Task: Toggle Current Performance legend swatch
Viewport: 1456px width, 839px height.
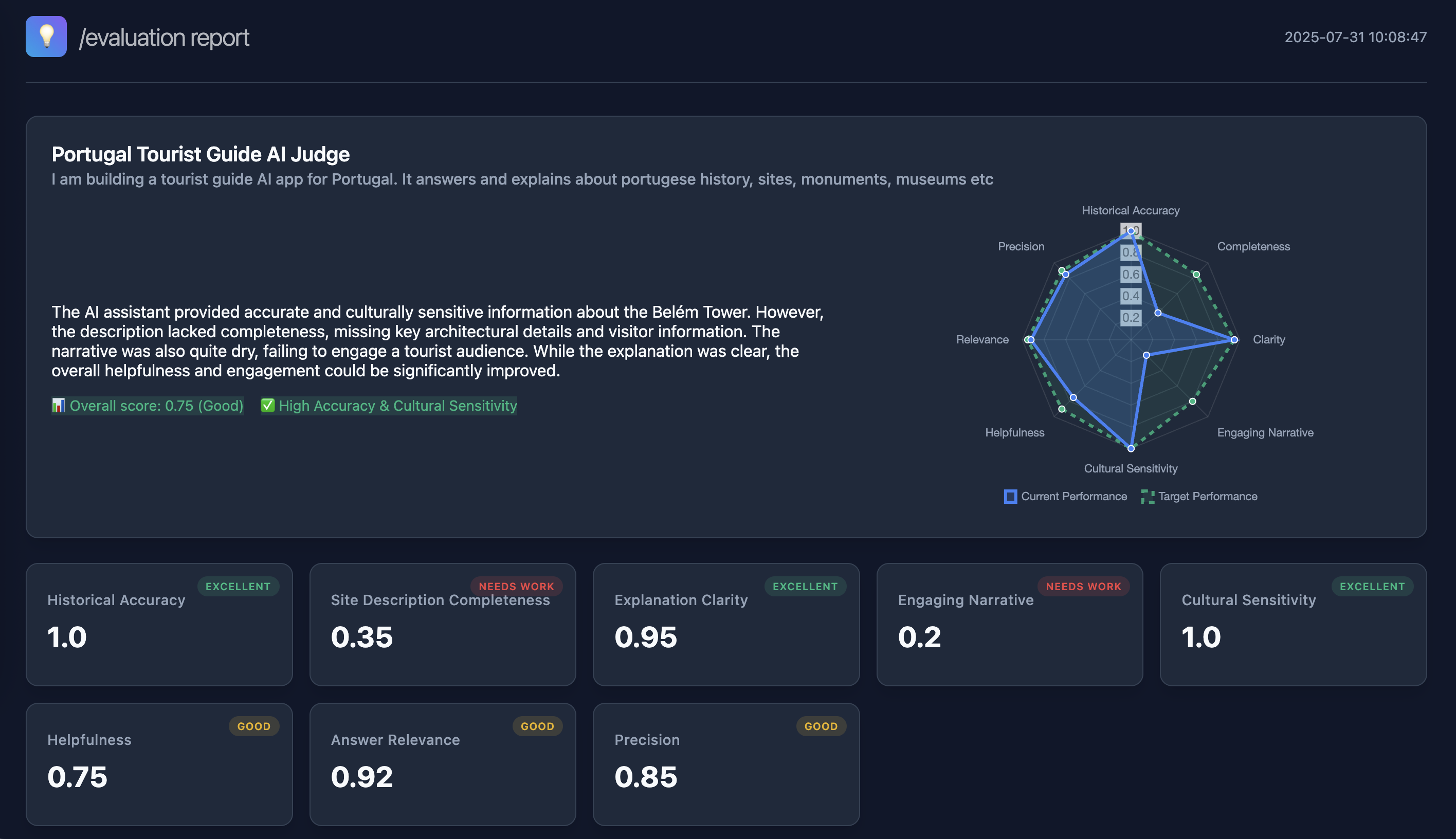Action: [x=1010, y=496]
